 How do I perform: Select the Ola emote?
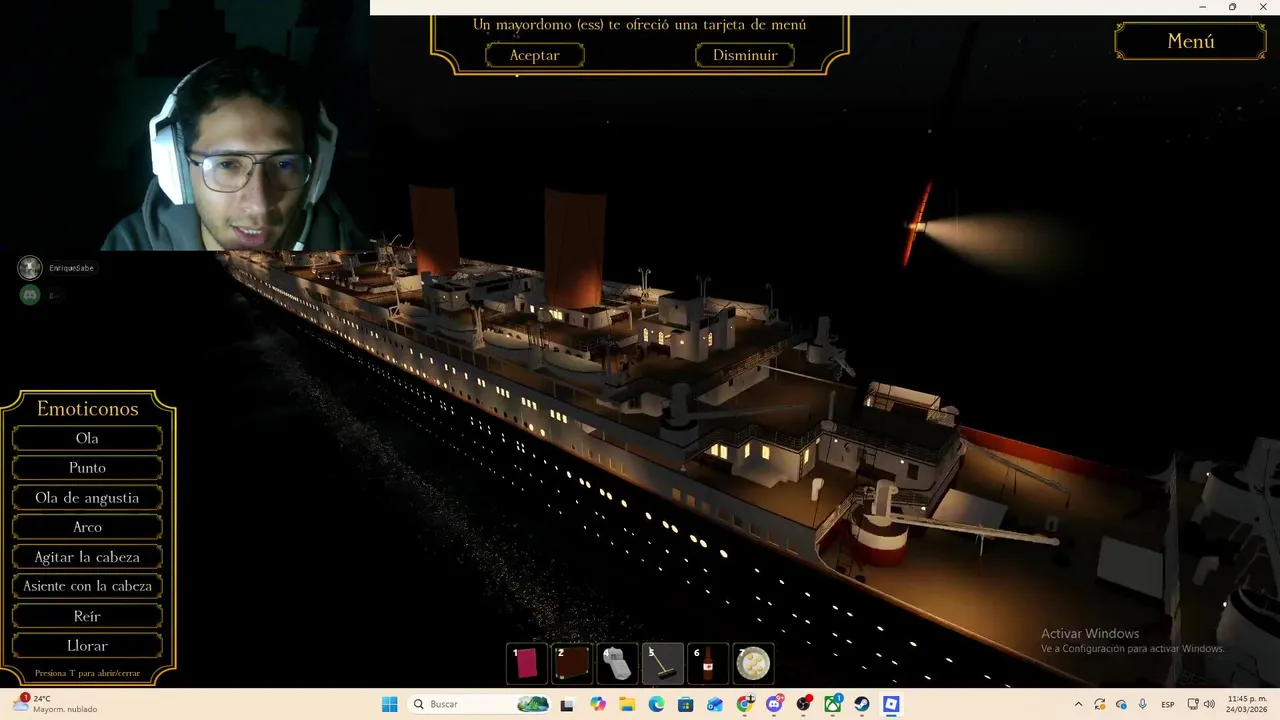pyautogui.click(x=87, y=438)
